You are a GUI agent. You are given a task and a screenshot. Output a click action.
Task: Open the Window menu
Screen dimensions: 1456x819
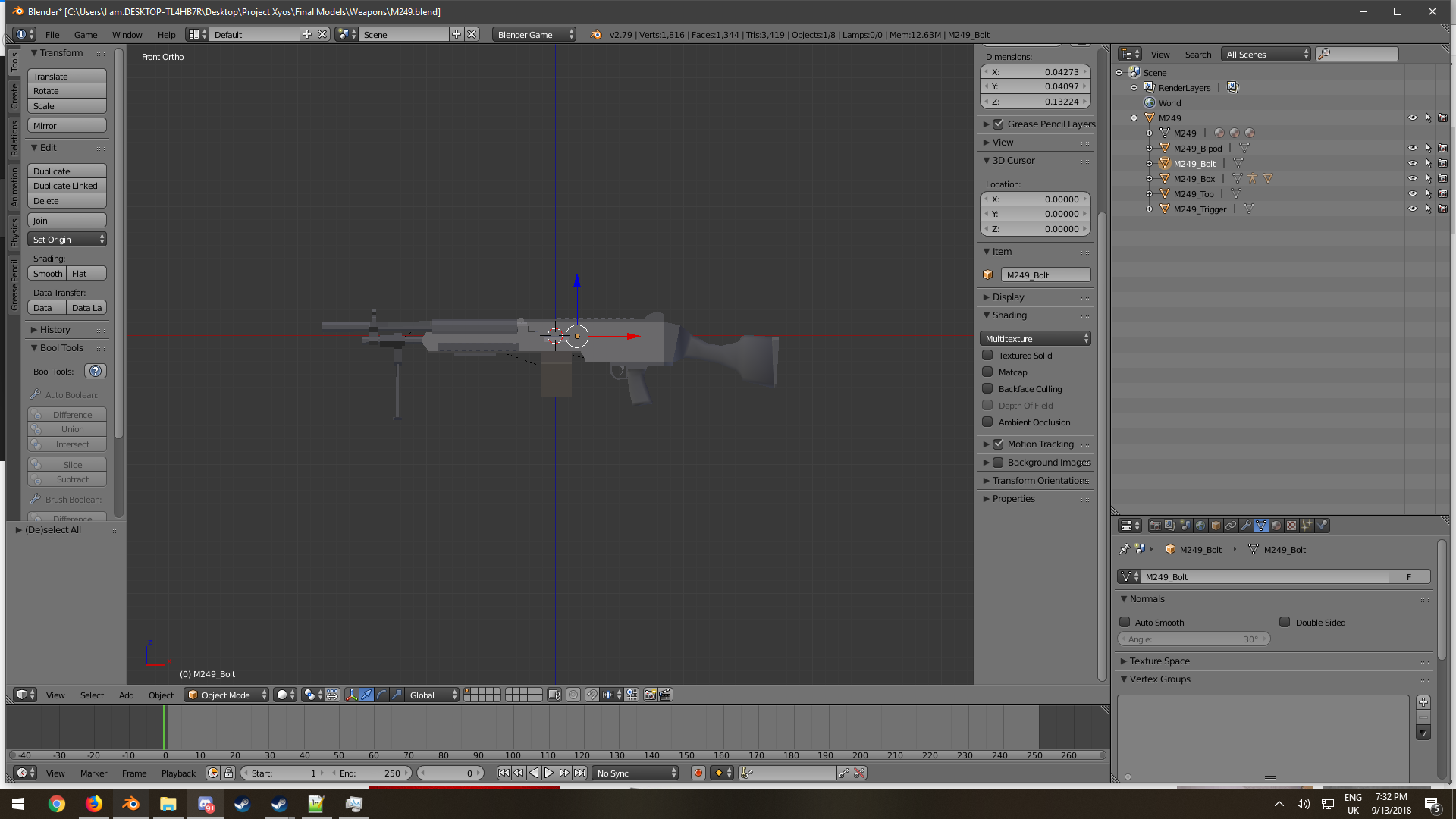(127, 34)
